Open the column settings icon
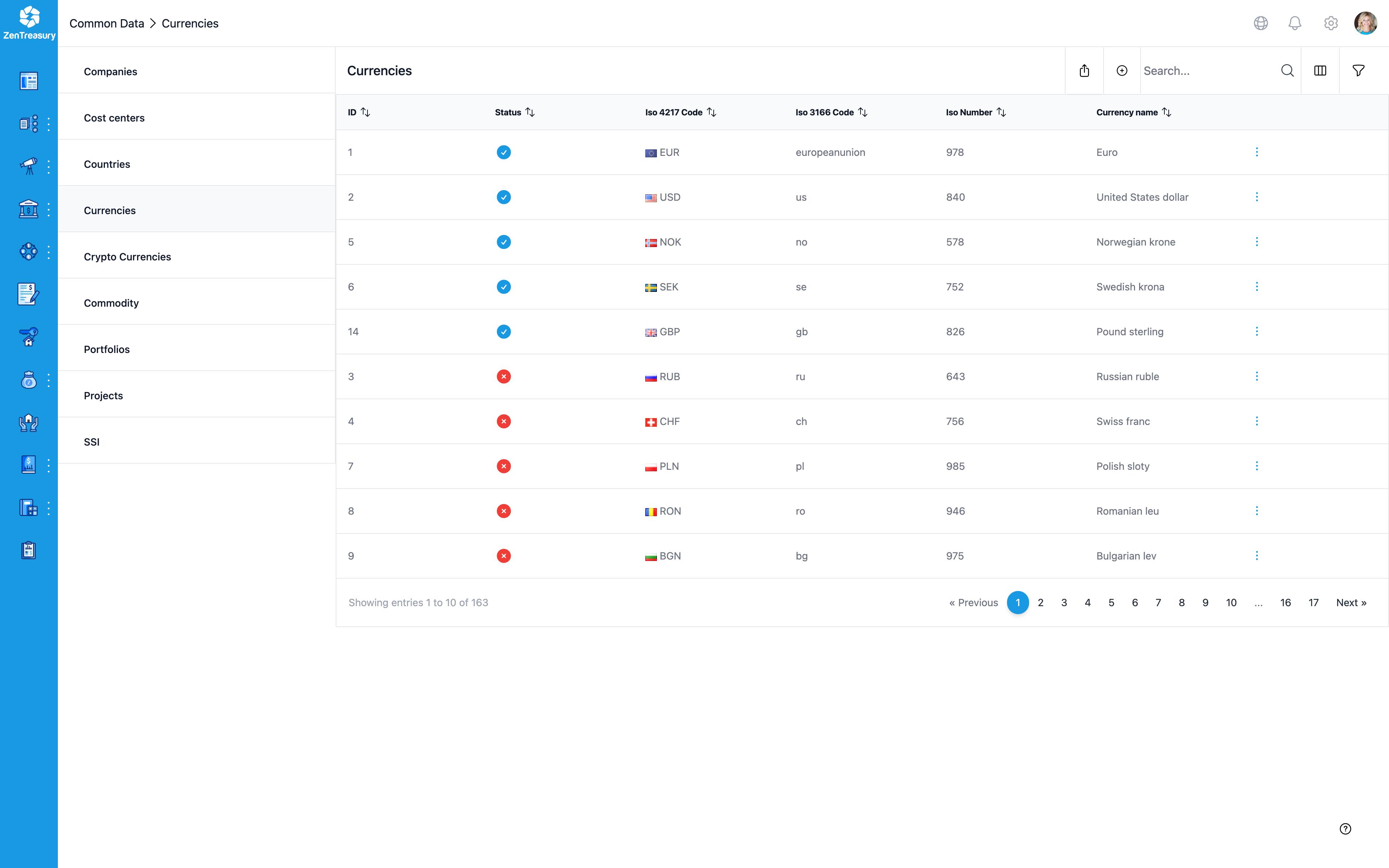The image size is (1389, 868). 1320,70
